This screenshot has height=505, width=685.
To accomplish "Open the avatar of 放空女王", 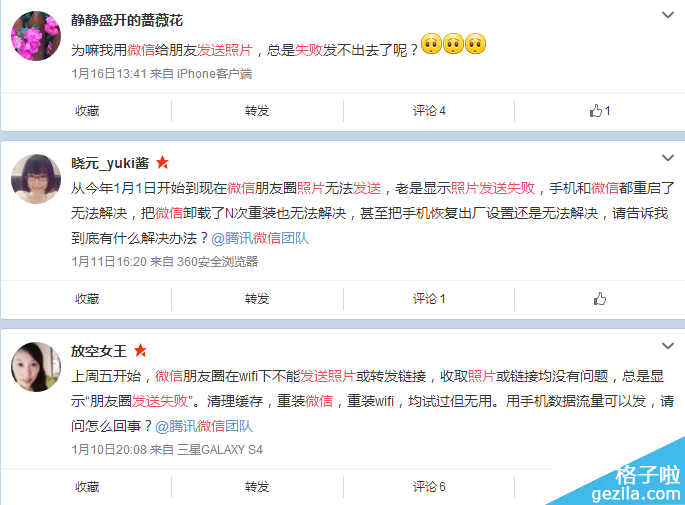I will click(36, 367).
